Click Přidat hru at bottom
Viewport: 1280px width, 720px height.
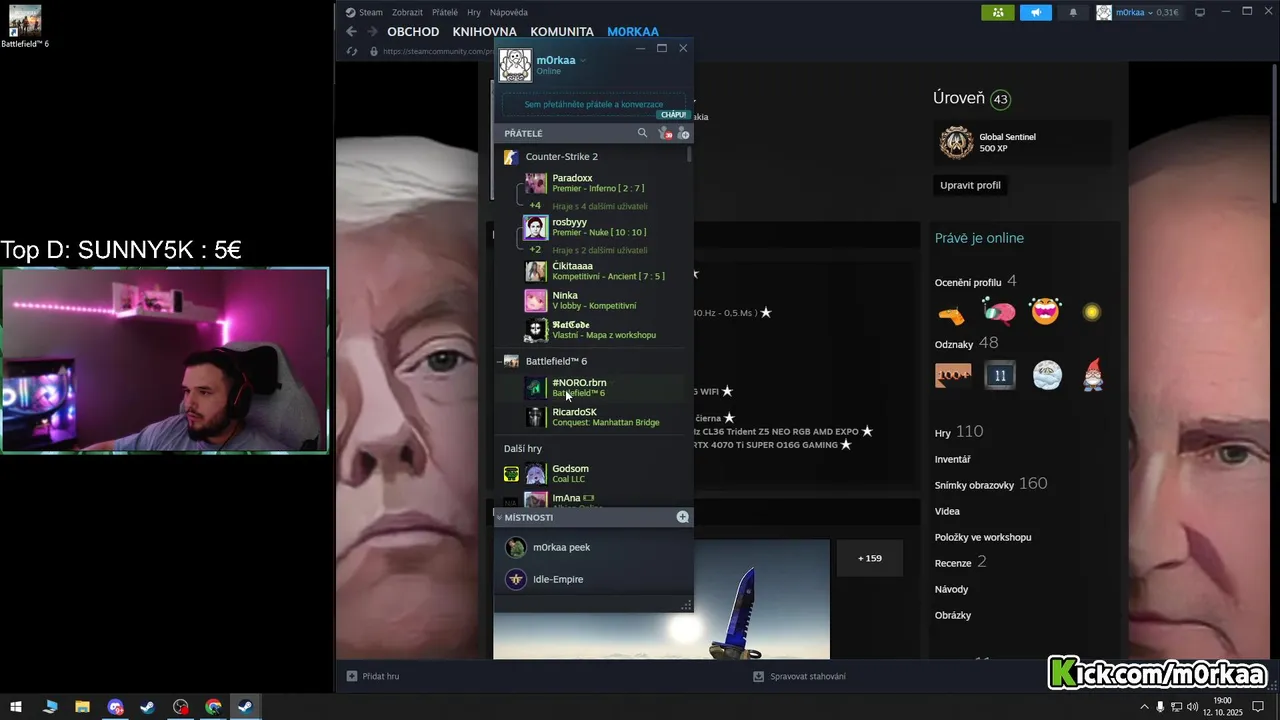(x=373, y=676)
